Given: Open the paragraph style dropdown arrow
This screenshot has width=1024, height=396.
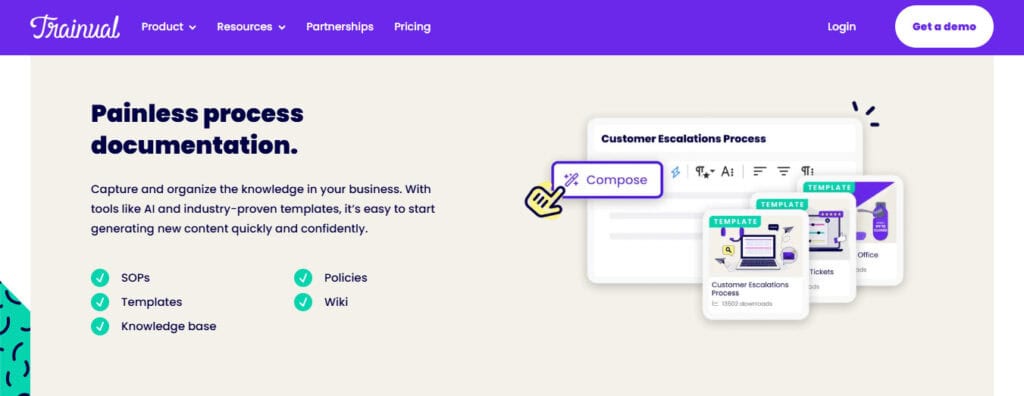Looking at the screenshot, I should pyautogui.click(x=712, y=171).
